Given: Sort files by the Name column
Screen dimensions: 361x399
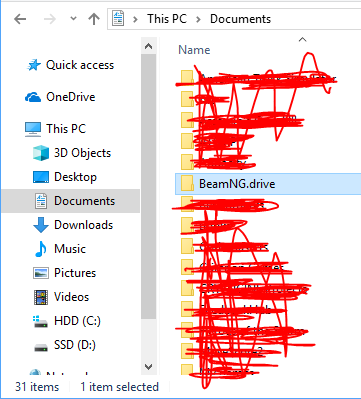Looking at the screenshot, I should (194, 50).
